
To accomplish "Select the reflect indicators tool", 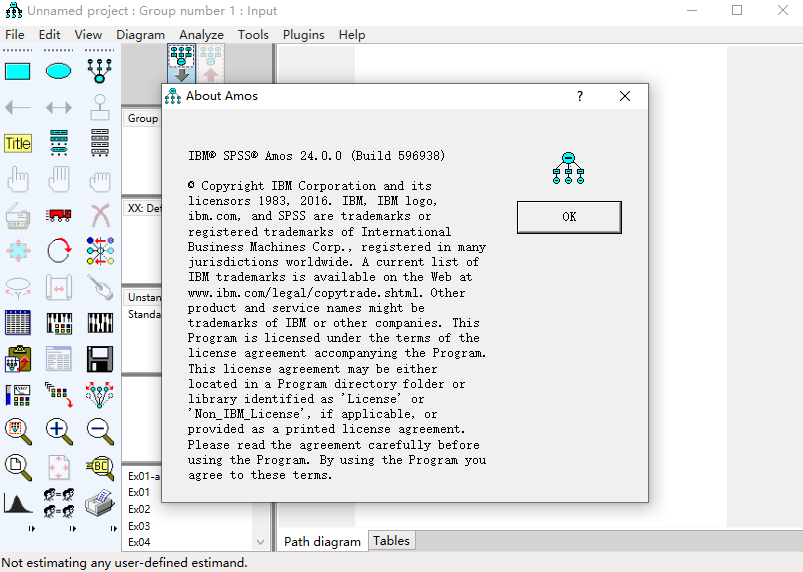I will pyautogui.click(x=100, y=251).
